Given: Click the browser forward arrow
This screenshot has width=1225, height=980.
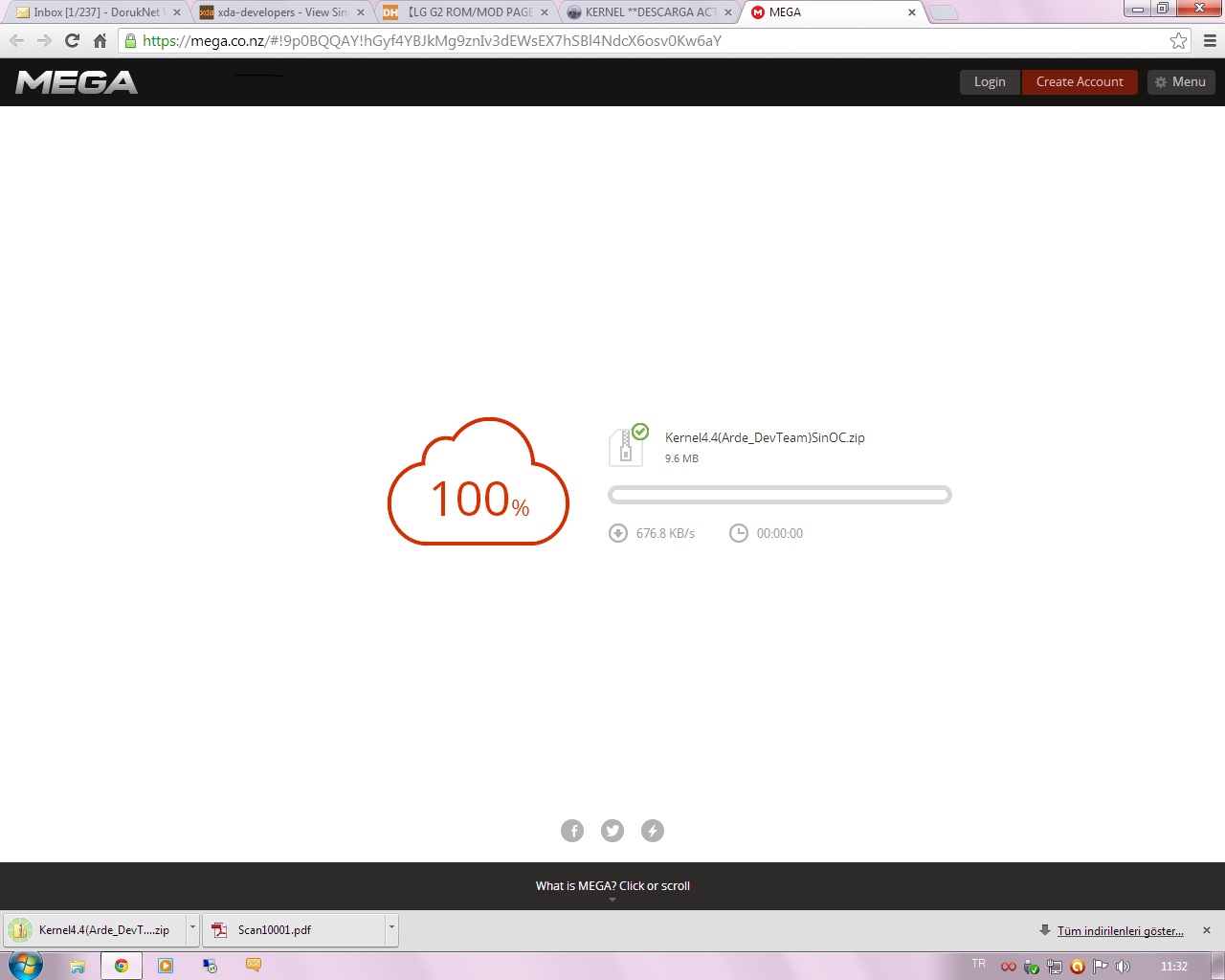Looking at the screenshot, I should (x=44, y=40).
